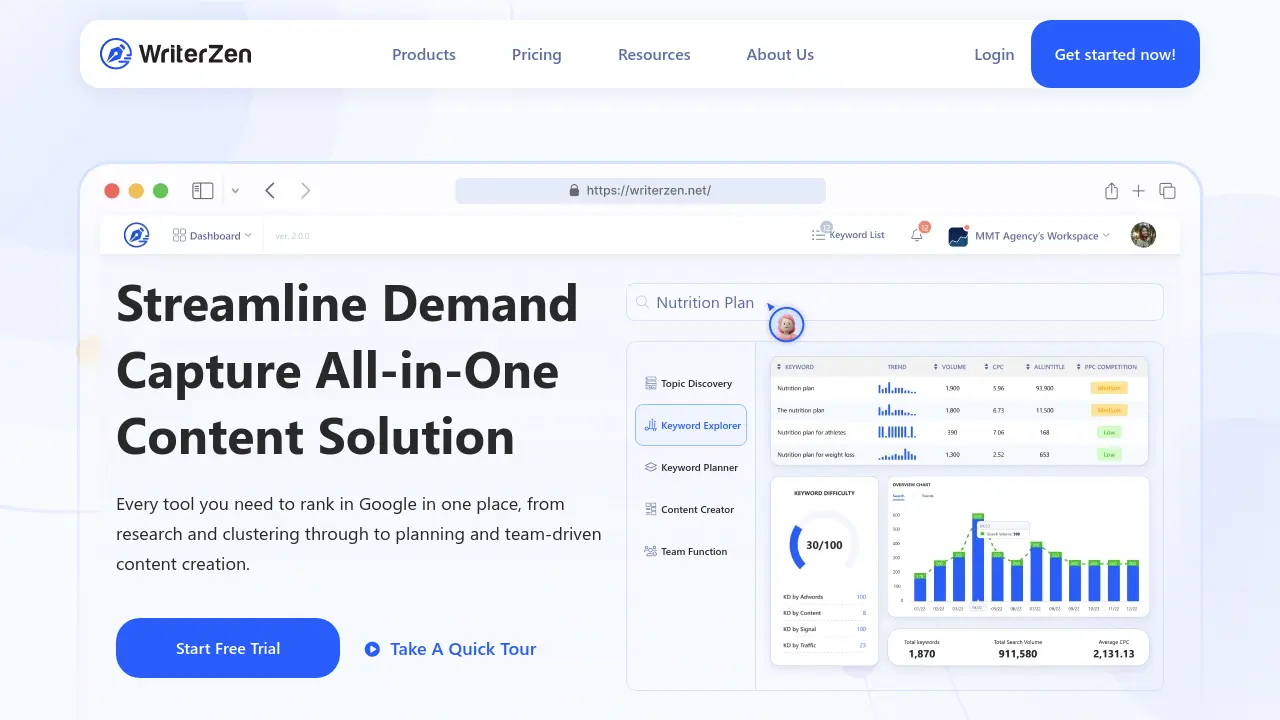The image size is (1280, 720).
Task: Click the 'Nutrition plan for athletes' keyword
Action: (811, 432)
